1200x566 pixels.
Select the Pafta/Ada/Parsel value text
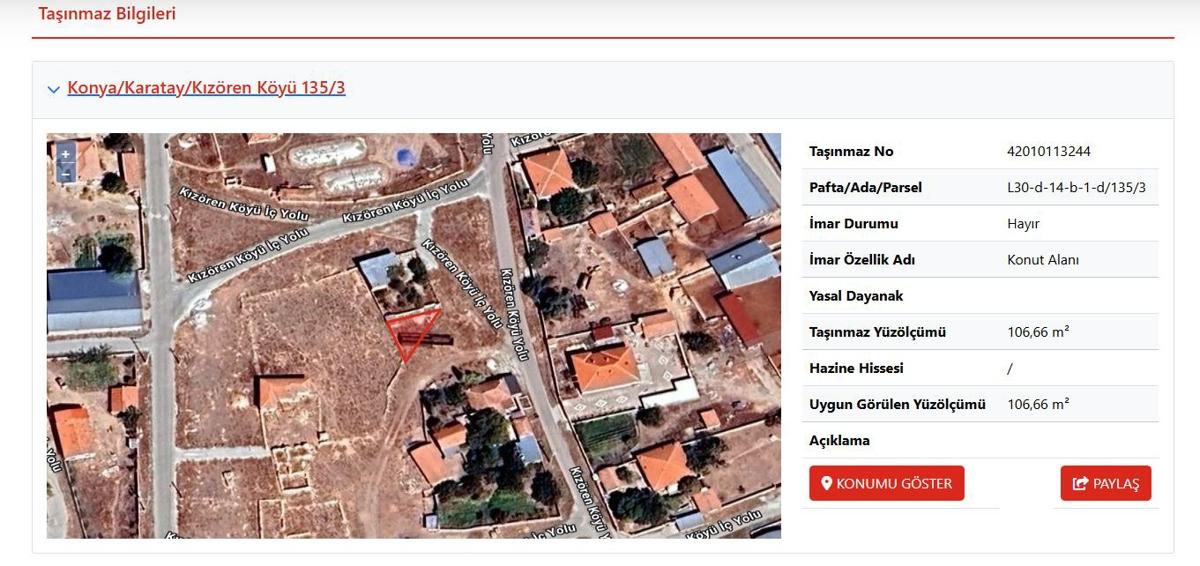(1076, 188)
